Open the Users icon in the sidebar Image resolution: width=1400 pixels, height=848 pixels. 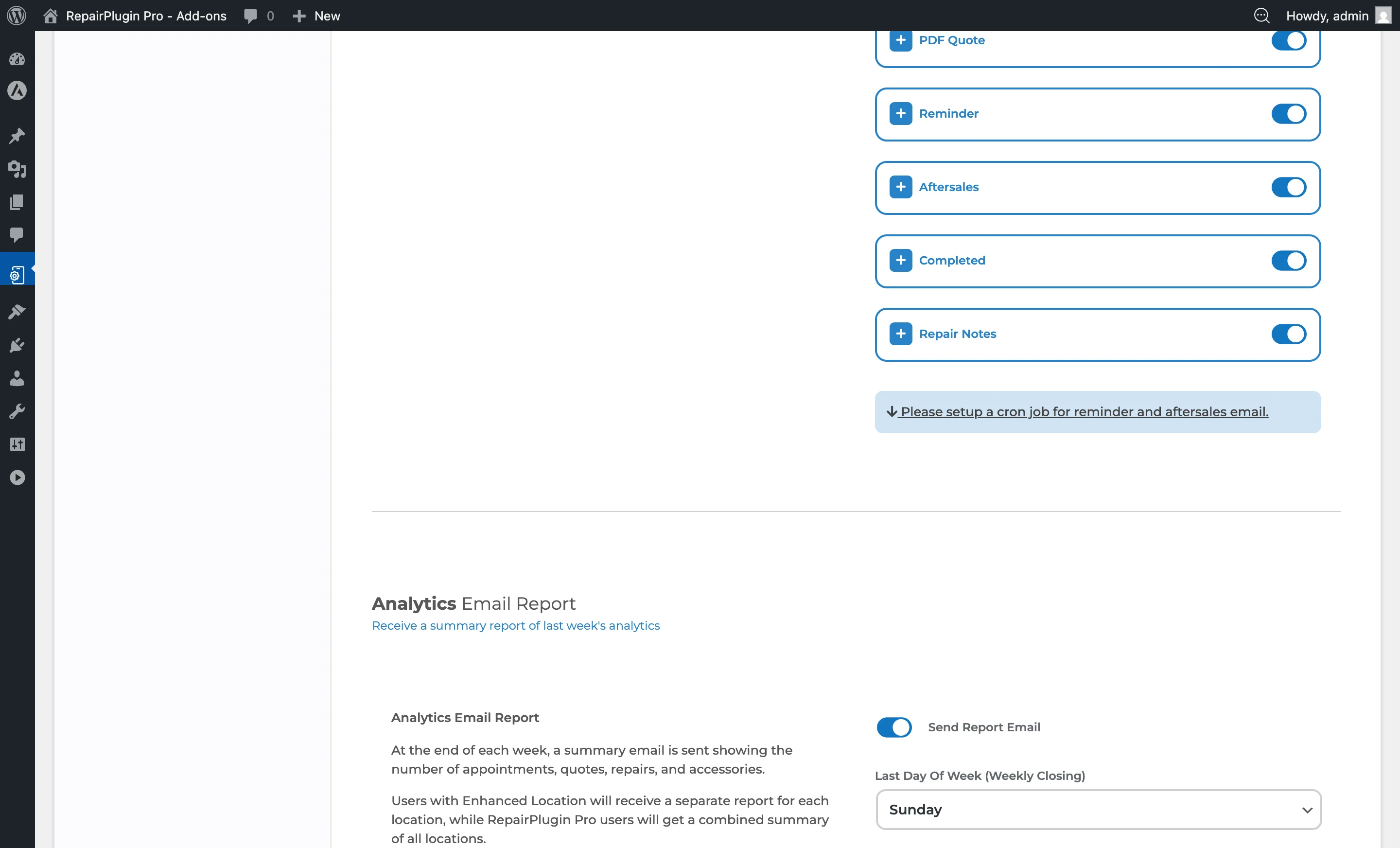(x=17, y=378)
